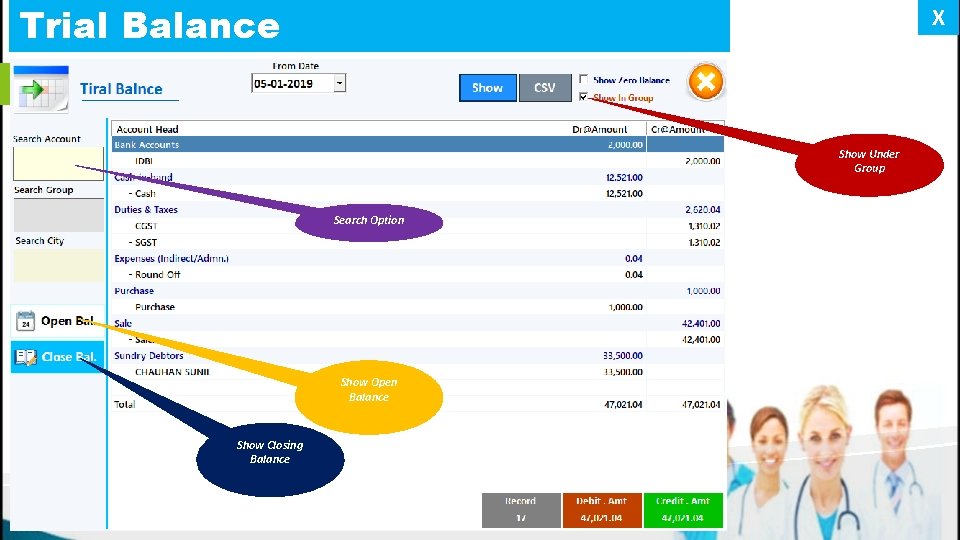The height and width of the screenshot is (540, 960).
Task: Click the Total row label
Action: (124, 404)
